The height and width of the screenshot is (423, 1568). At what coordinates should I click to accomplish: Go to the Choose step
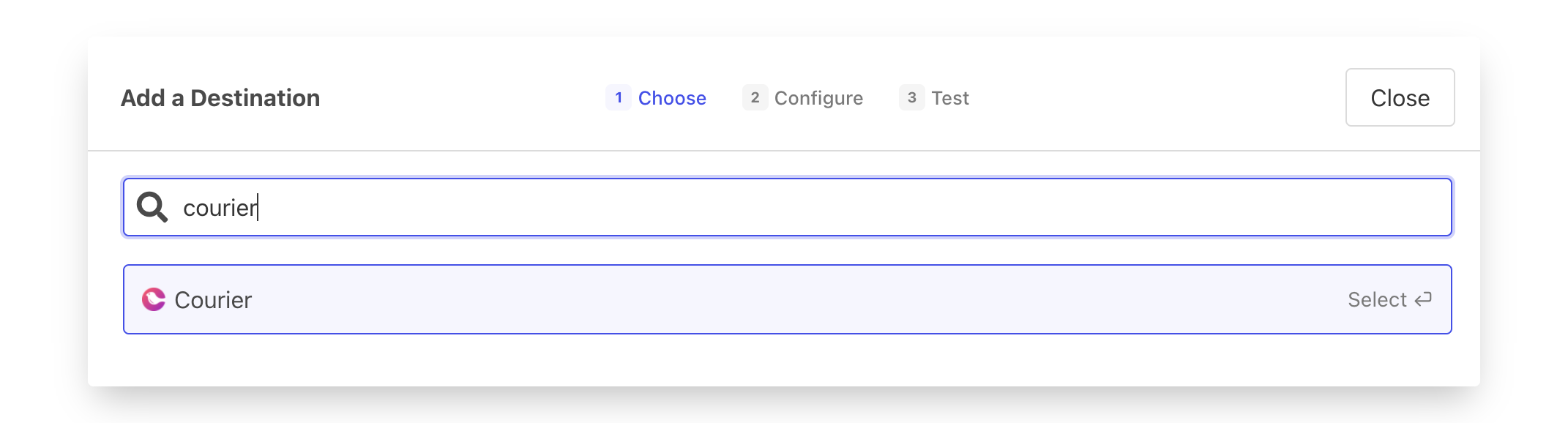[672, 98]
